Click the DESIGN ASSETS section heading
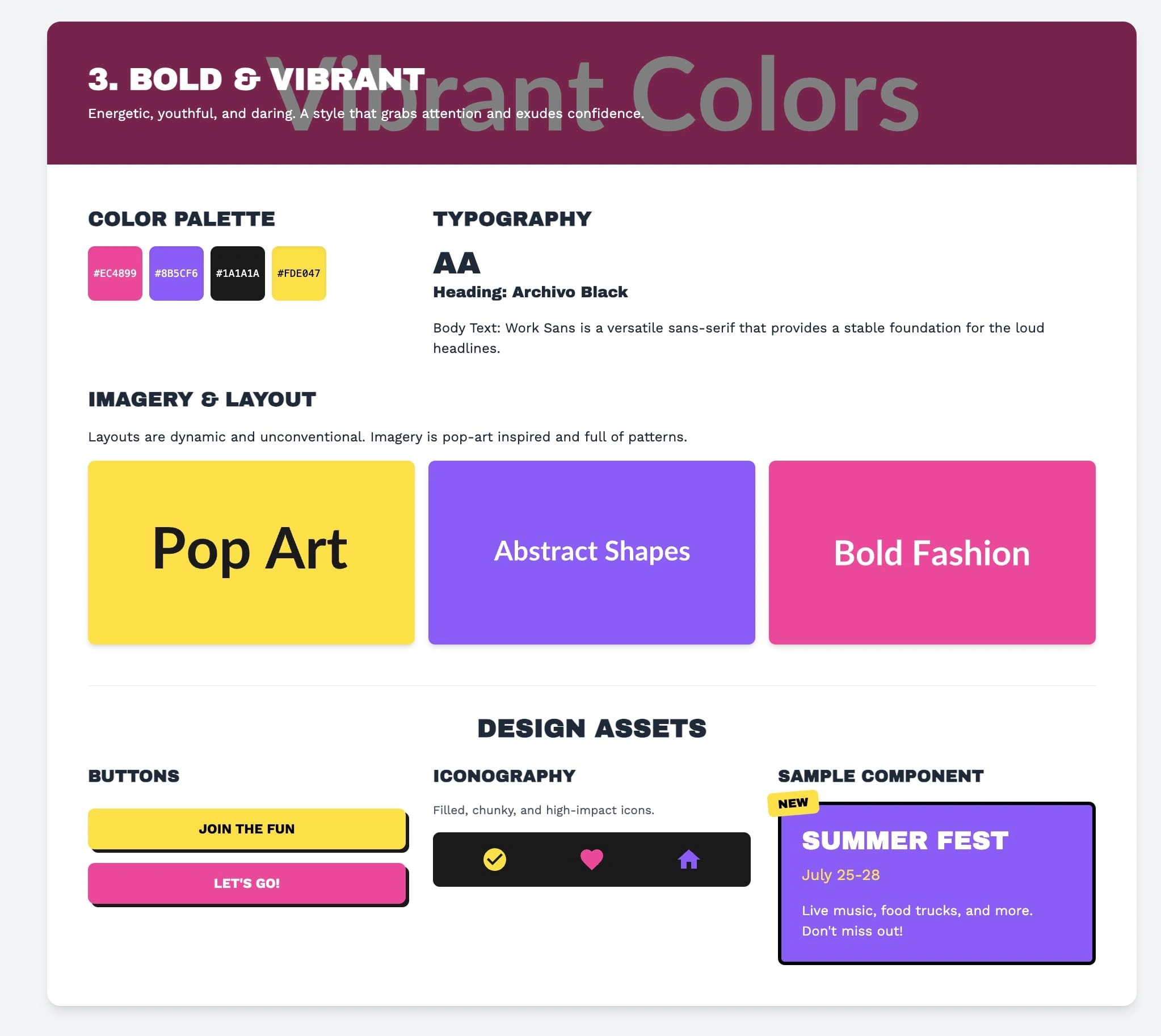The image size is (1161, 1036). click(591, 728)
